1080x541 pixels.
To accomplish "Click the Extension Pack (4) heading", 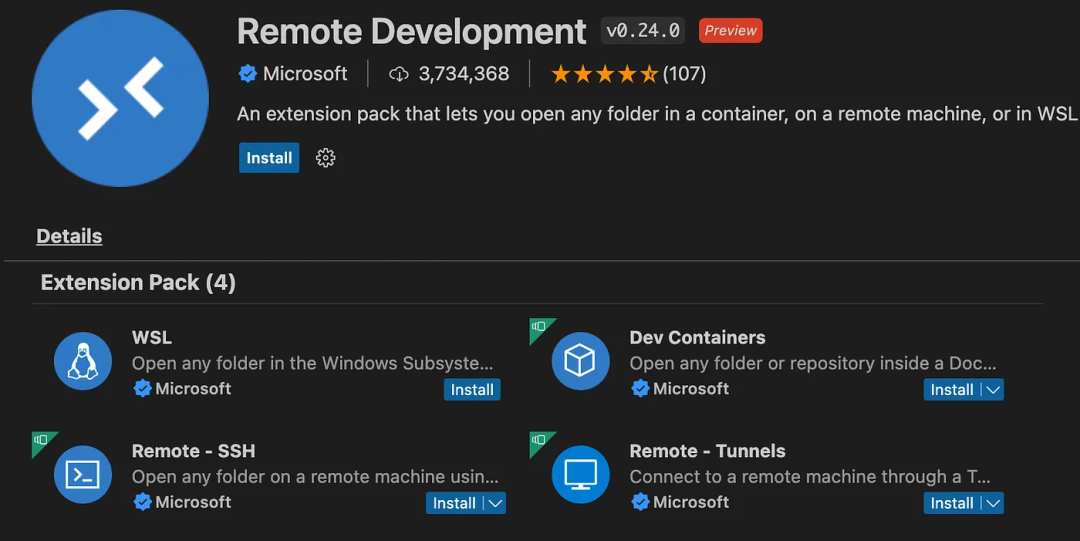I will click(x=138, y=283).
